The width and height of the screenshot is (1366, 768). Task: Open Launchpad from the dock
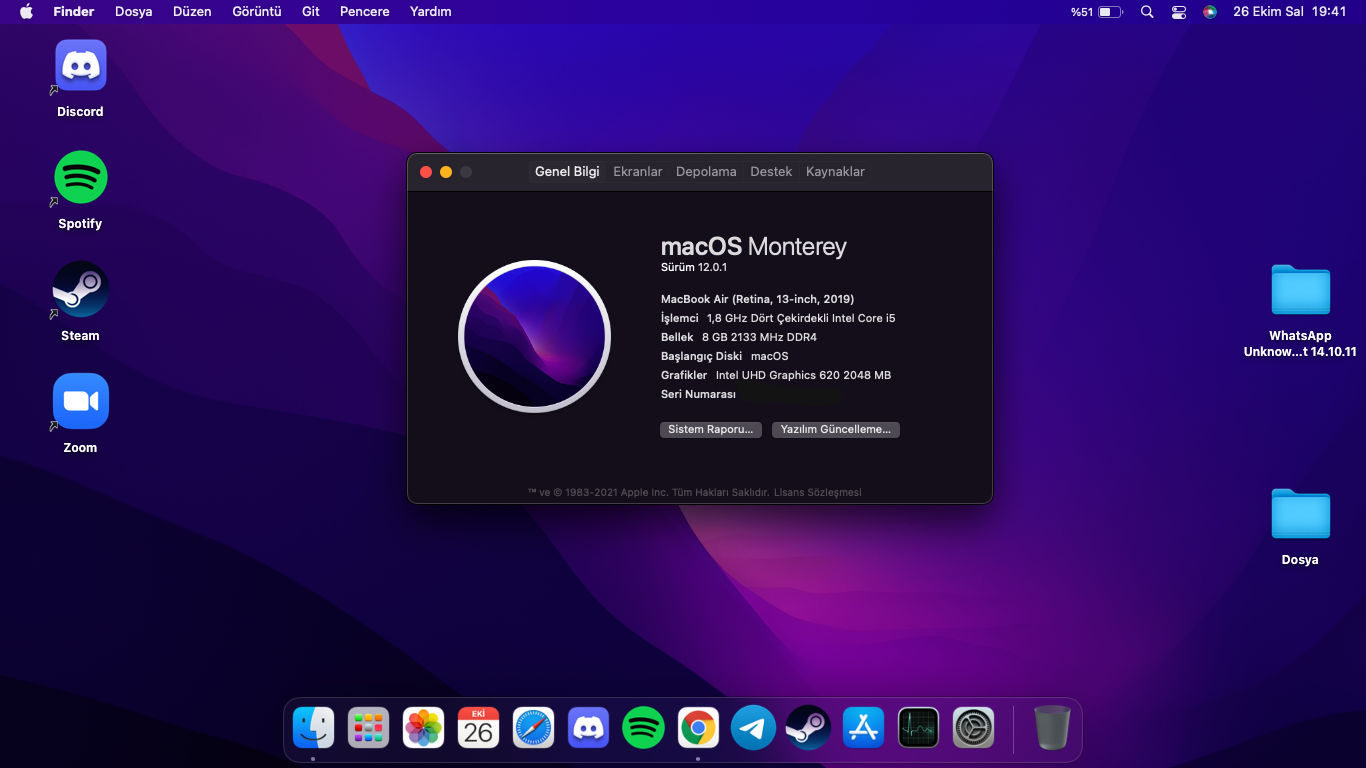[368, 728]
